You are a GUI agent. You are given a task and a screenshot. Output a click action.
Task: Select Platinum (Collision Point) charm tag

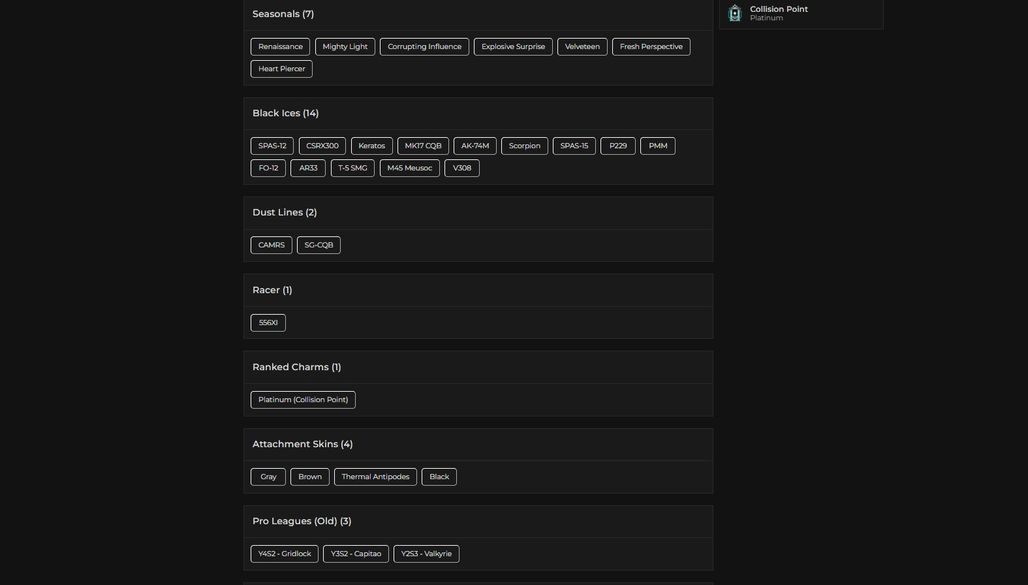303,400
